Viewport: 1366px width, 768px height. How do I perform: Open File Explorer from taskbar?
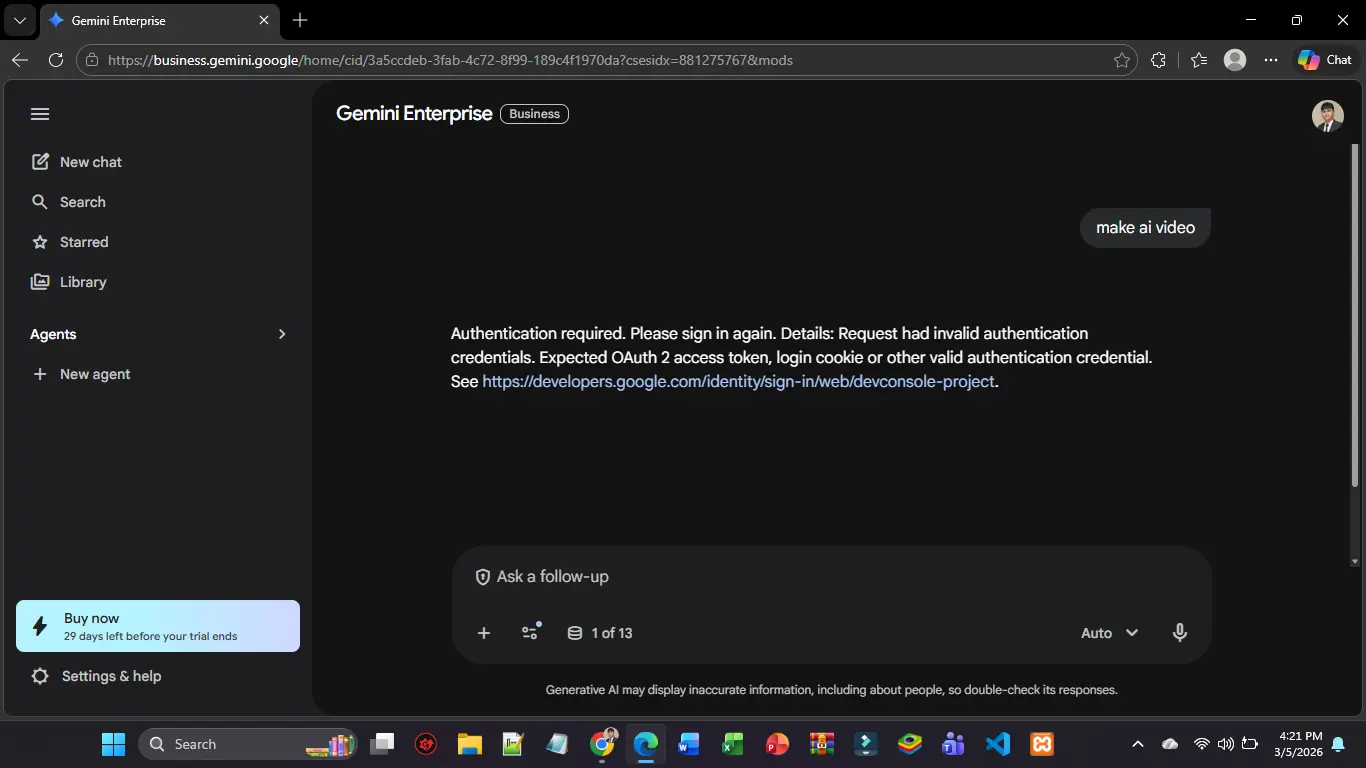pyautogui.click(x=470, y=744)
